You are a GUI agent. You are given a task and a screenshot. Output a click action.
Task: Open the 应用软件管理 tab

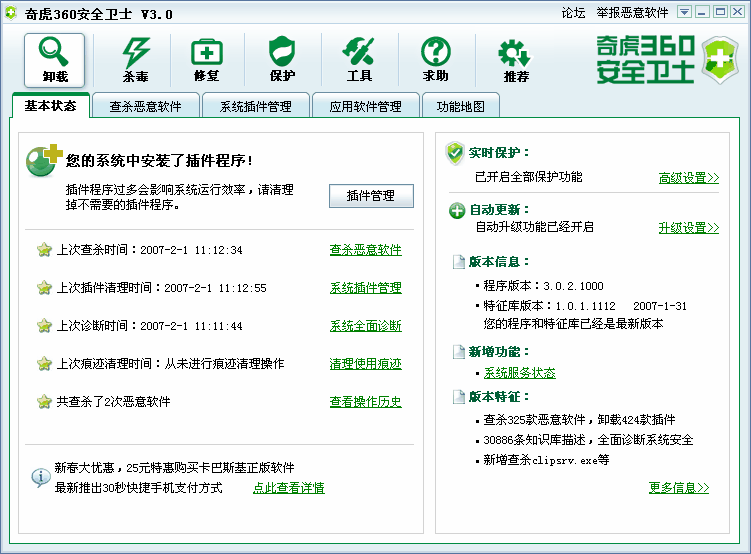pos(365,106)
